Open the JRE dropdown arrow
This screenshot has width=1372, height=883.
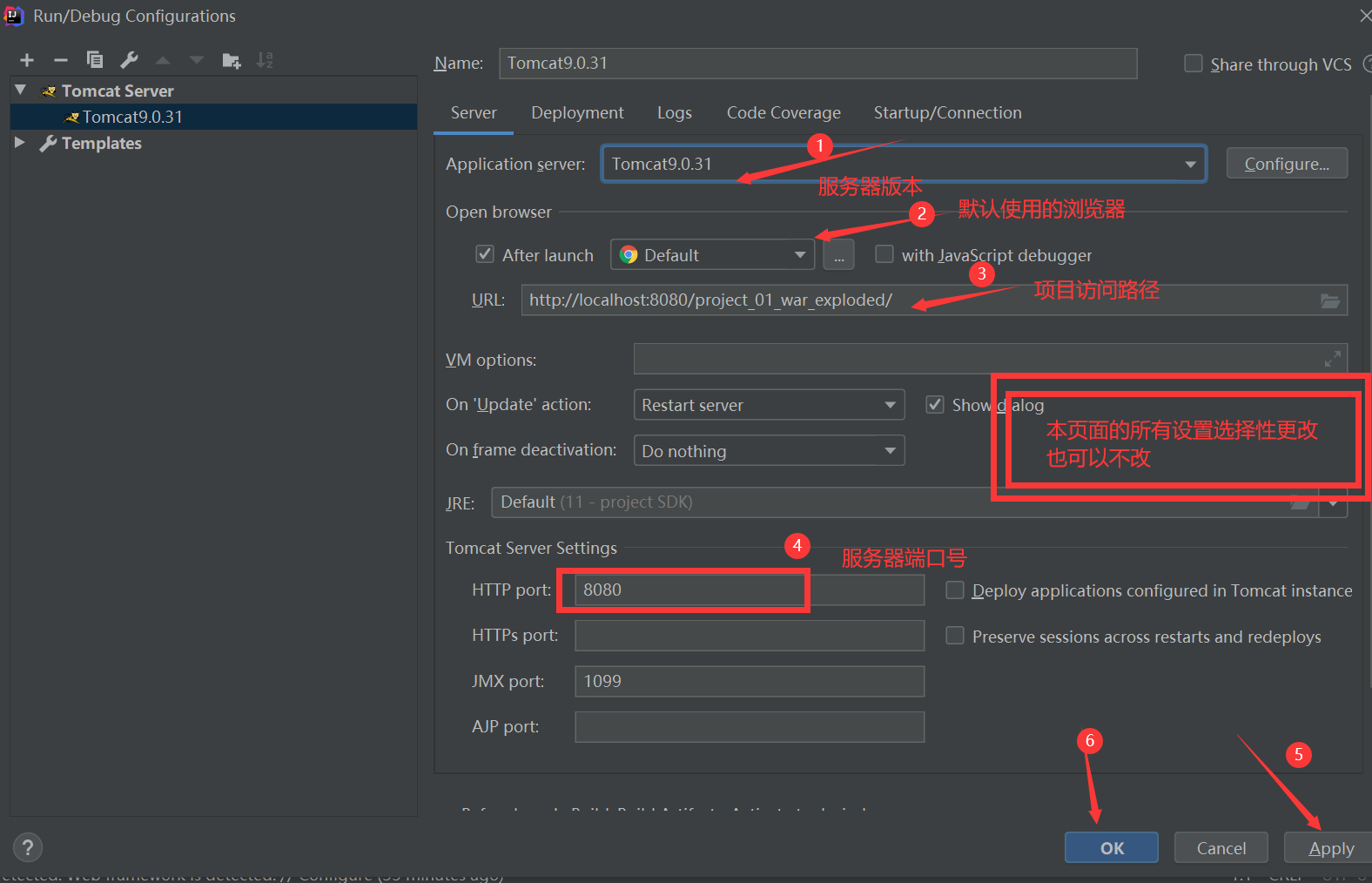(x=1333, y=503)
